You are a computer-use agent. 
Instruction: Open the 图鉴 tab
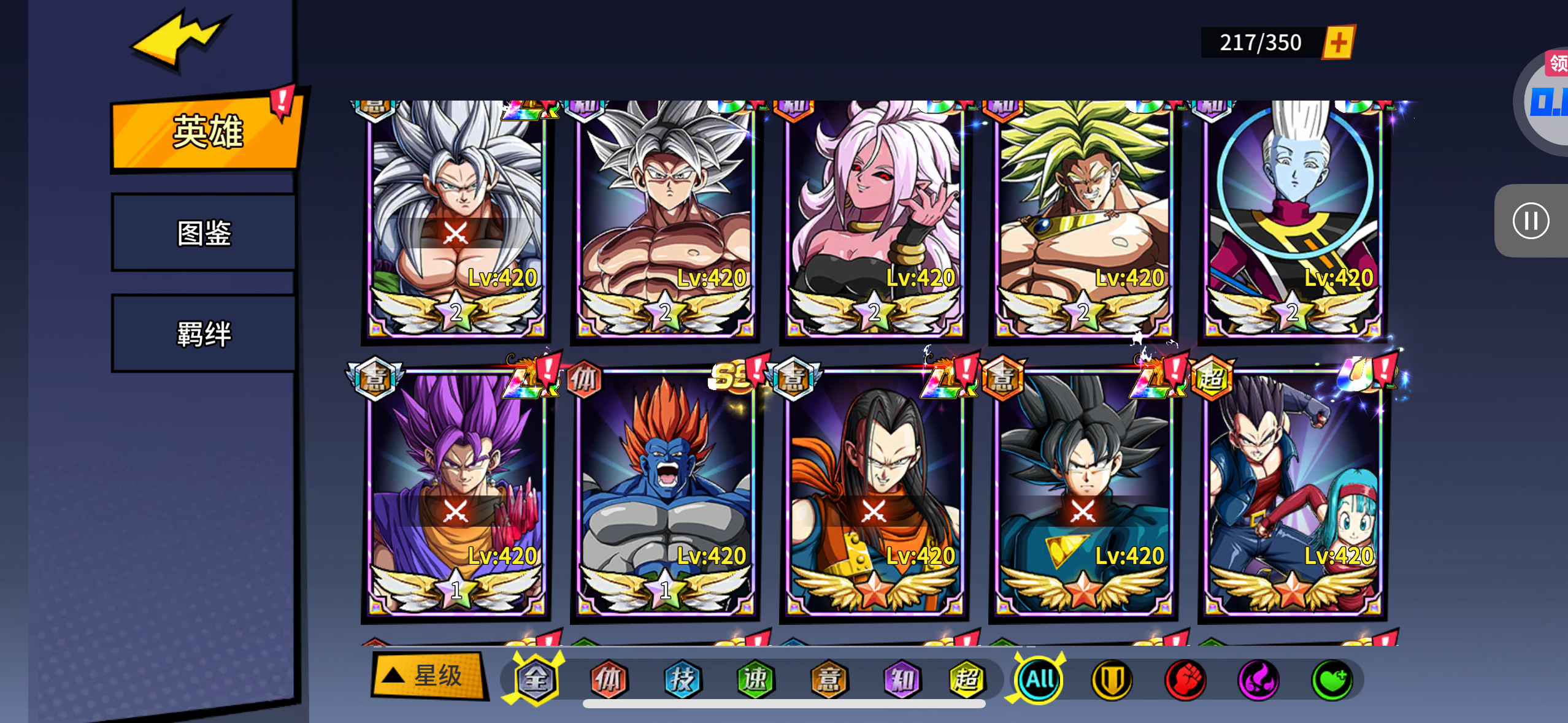point(204,233)
